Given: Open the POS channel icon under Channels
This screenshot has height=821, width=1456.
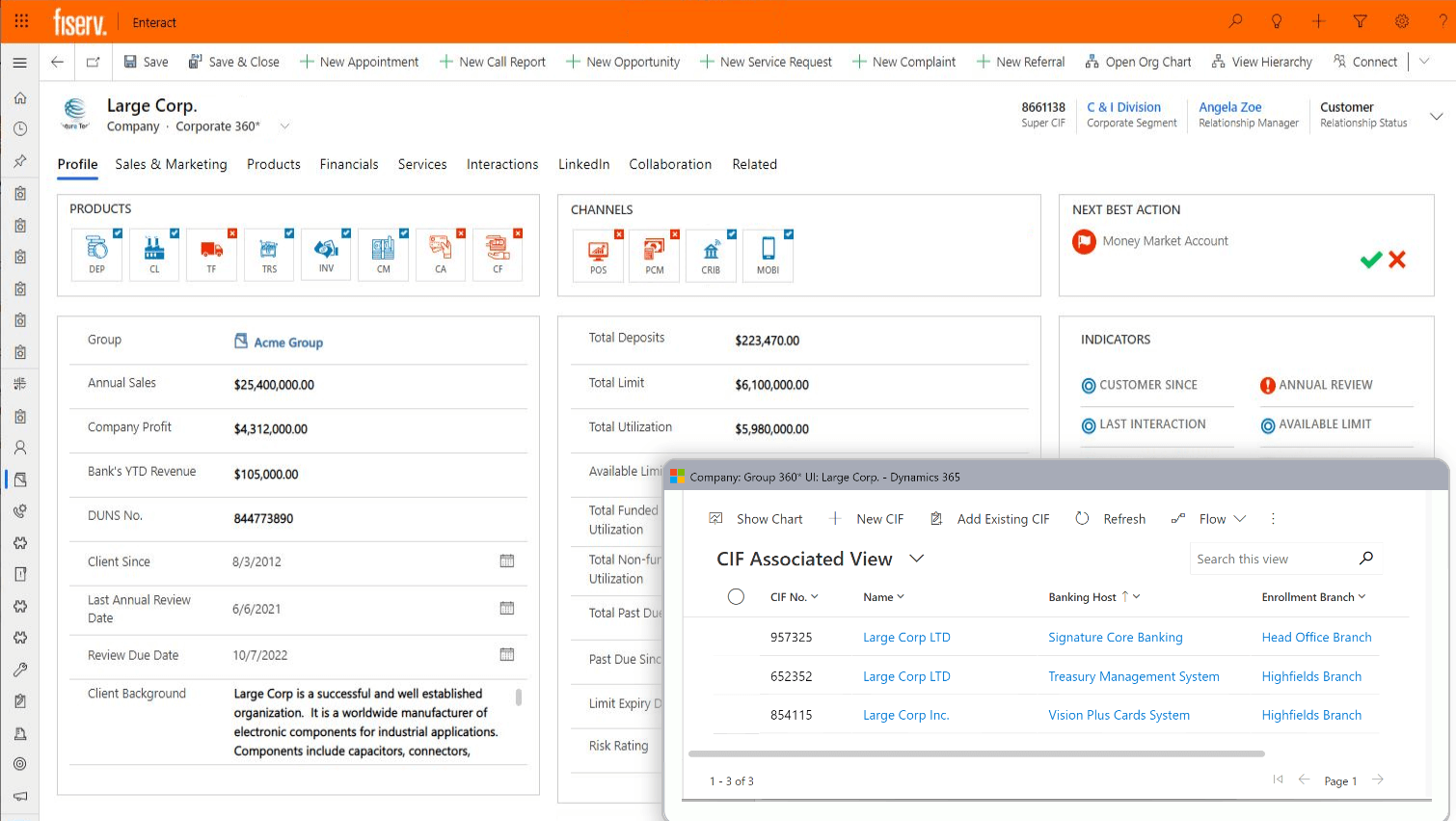Looking at the screenshot, I should click(598, 256).
